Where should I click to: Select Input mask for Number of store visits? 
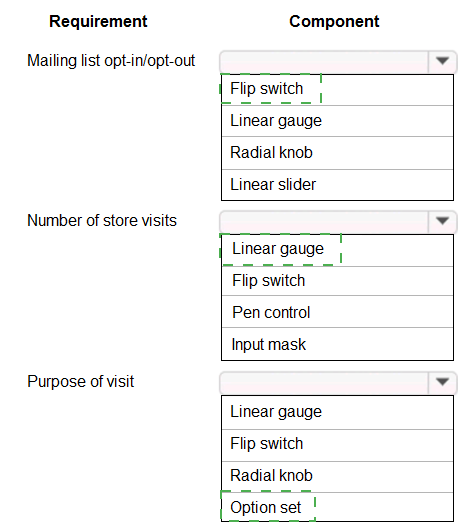[x=337, y=344]
